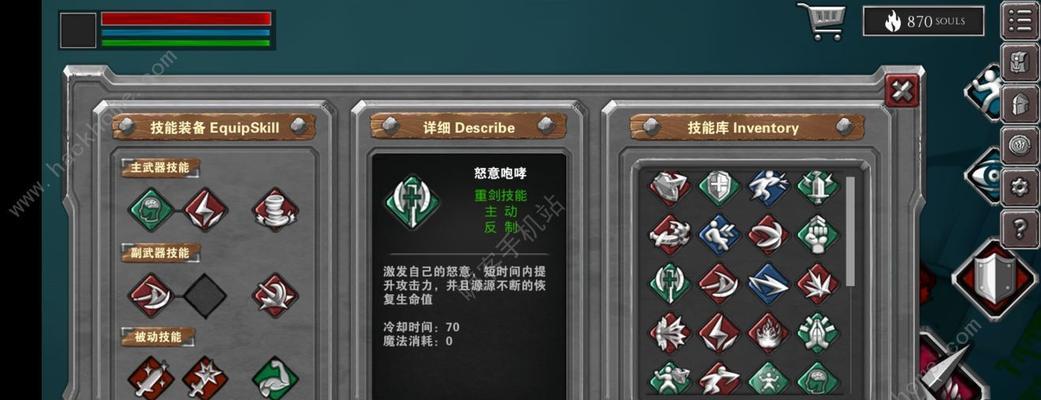Click the red sword passive skill slot
The image size is (1041, 400).
coord(151,379)
